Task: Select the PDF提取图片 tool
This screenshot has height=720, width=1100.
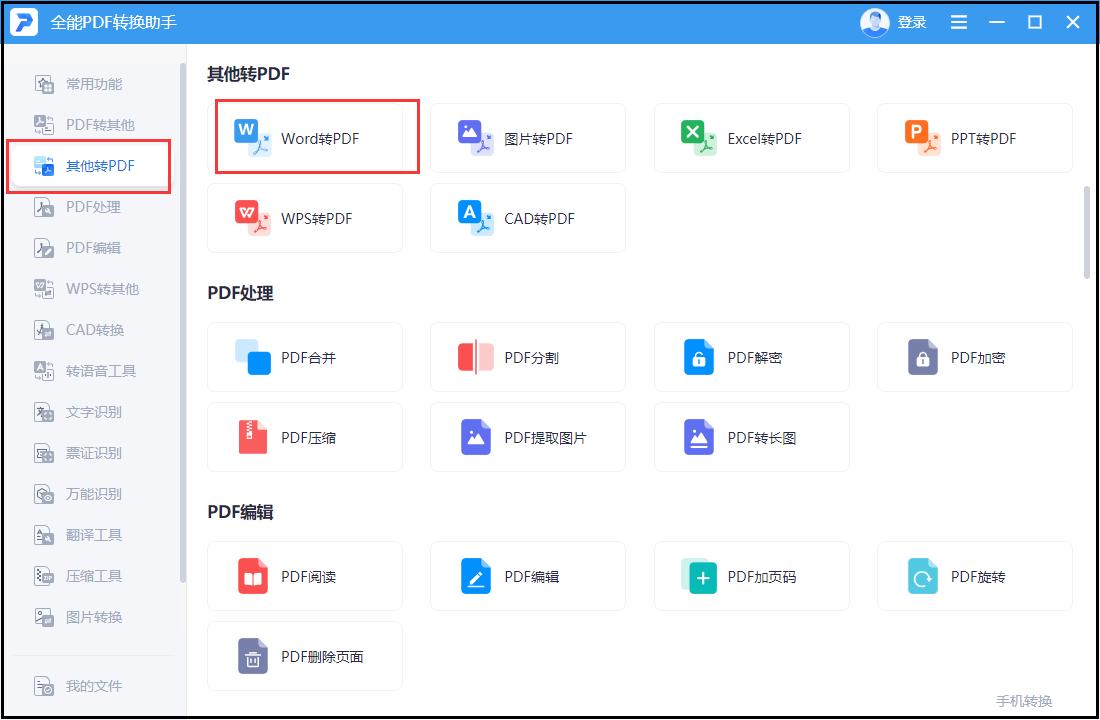Action: [528, 437]
